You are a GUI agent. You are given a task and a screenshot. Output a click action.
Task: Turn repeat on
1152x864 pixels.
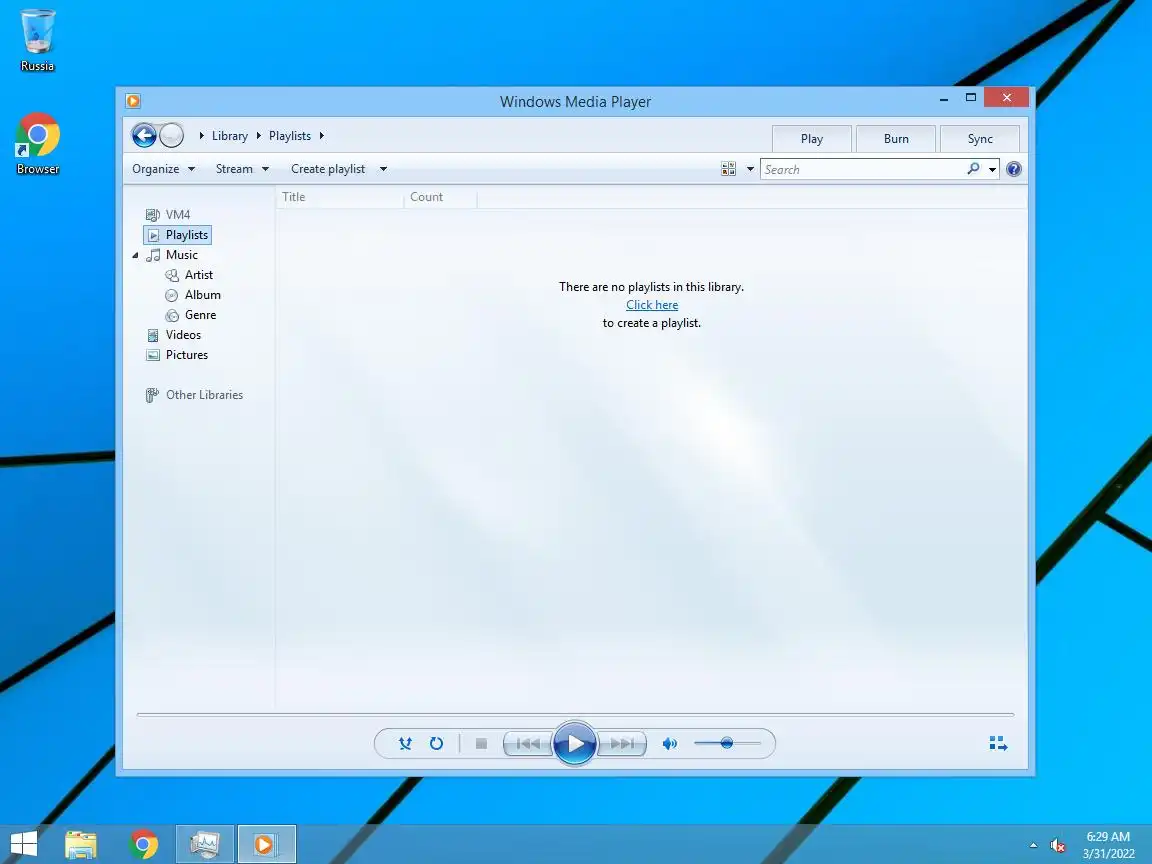pyautogui.click(x=436, y=744)
